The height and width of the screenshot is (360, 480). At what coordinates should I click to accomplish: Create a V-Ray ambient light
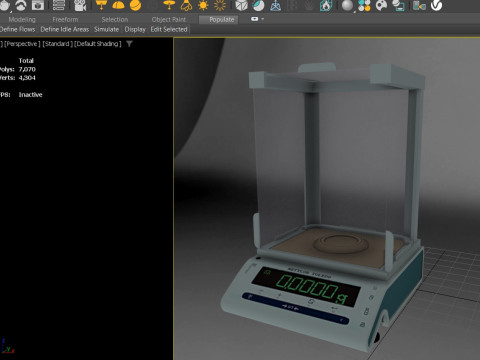220,5
